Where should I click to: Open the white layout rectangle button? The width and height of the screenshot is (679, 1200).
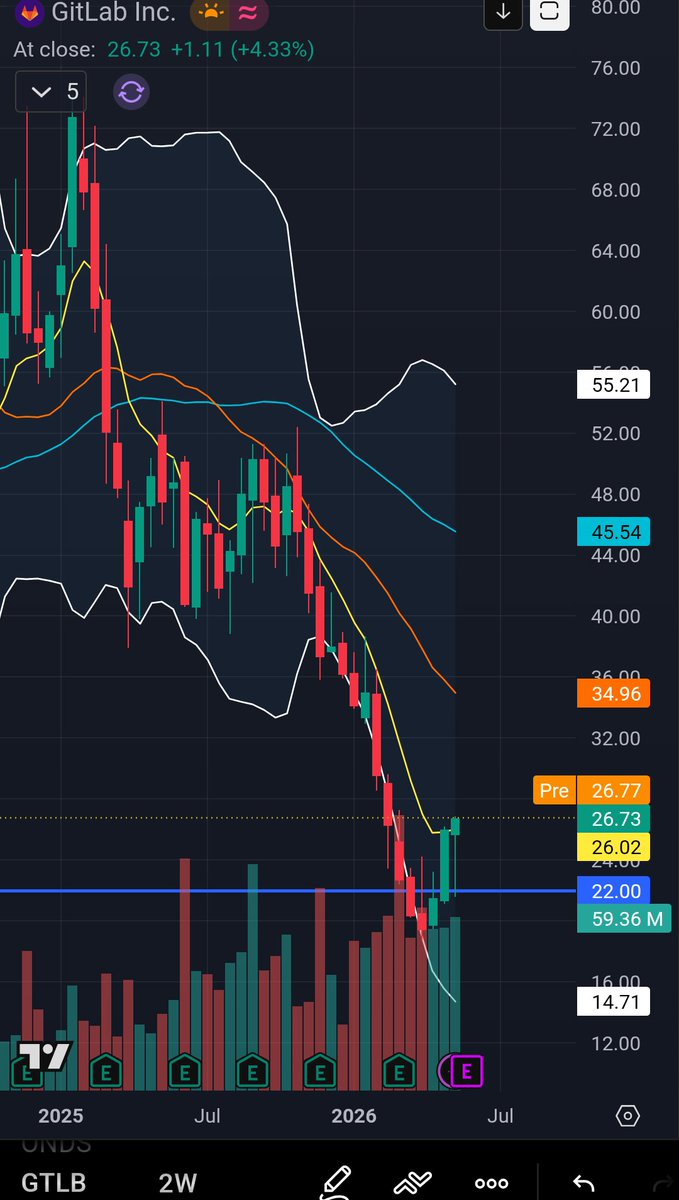point(549,13)
